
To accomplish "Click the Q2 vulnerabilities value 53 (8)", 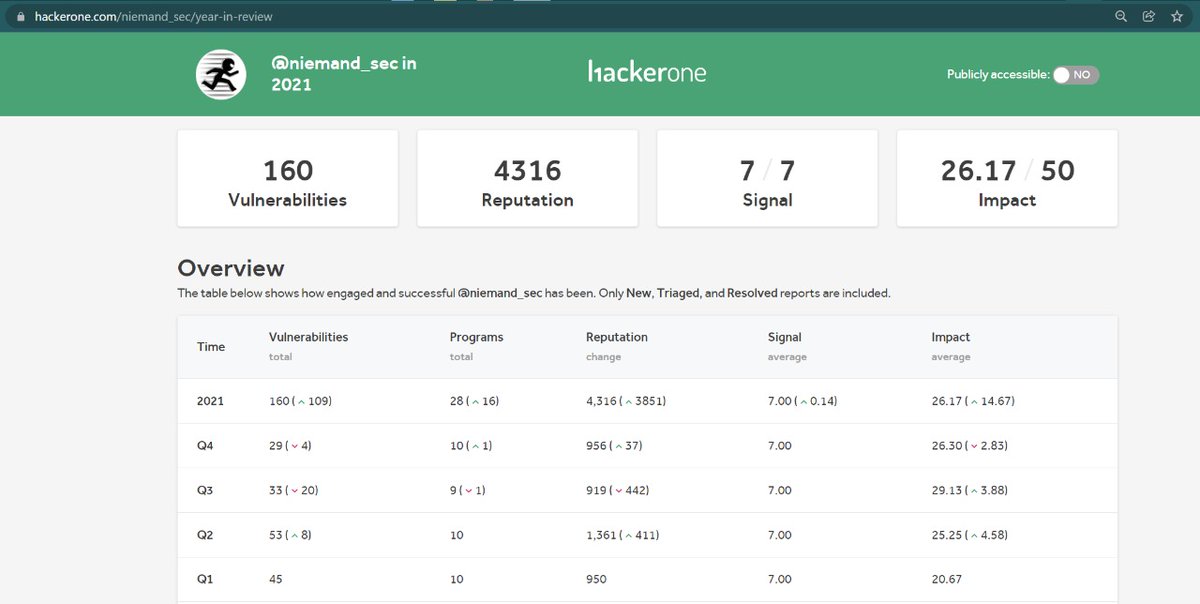I will click(x=290, y=535).
